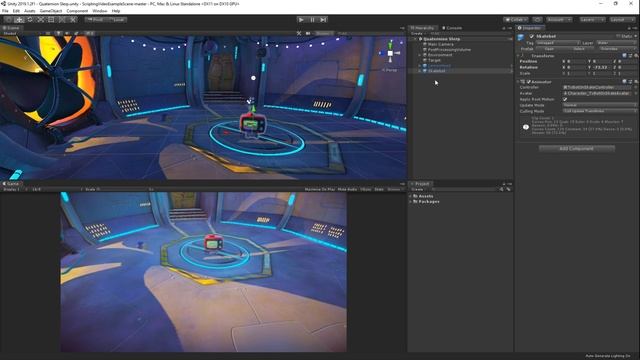The height and width of the screenshot is (360, 640).
Task: Select the Hand tool in toolbar
Action: point(8,20)
